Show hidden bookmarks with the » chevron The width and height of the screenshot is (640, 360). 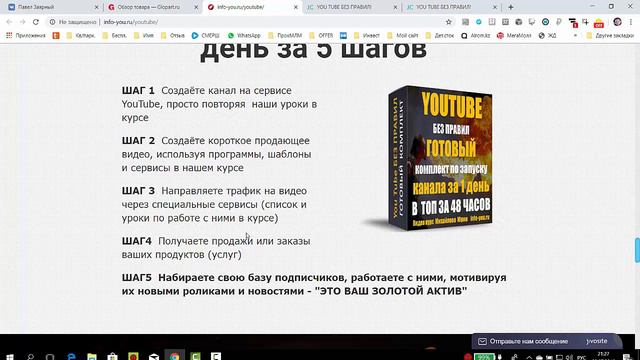tap(575, 36)
